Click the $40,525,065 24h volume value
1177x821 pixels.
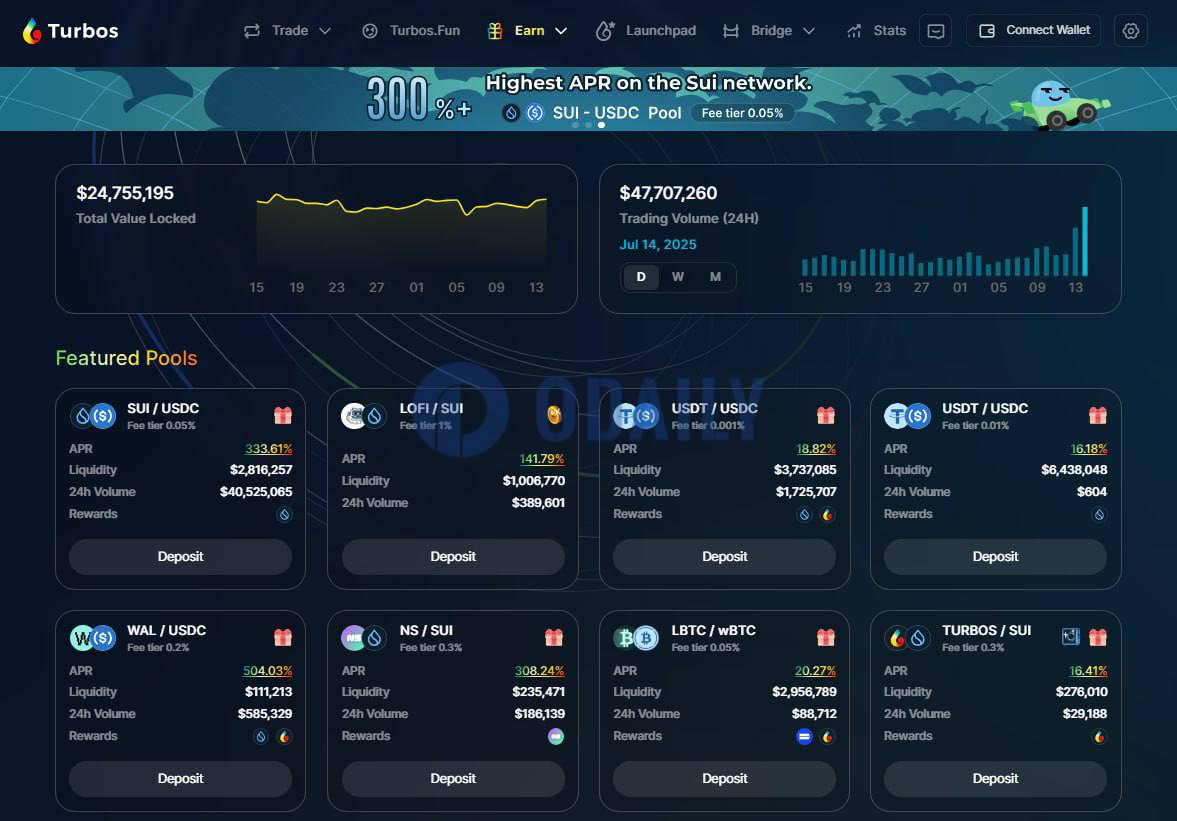pos(256,492)
